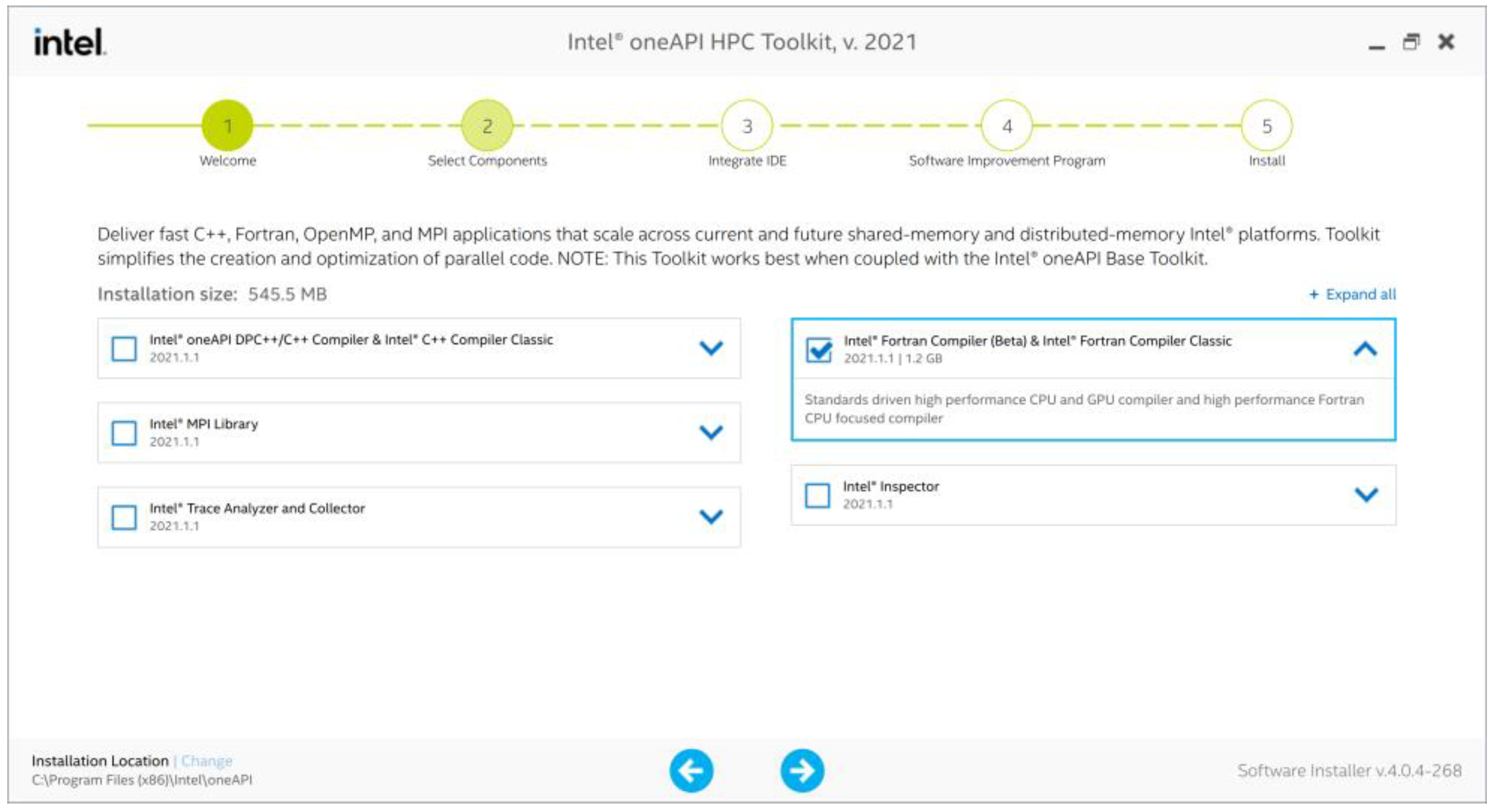The height and width of the screenshot is (812, 1496).
Task: Check Intel oneAPI DPC++/C++ Compiler checkbox
Action: [x=124, y=349]
